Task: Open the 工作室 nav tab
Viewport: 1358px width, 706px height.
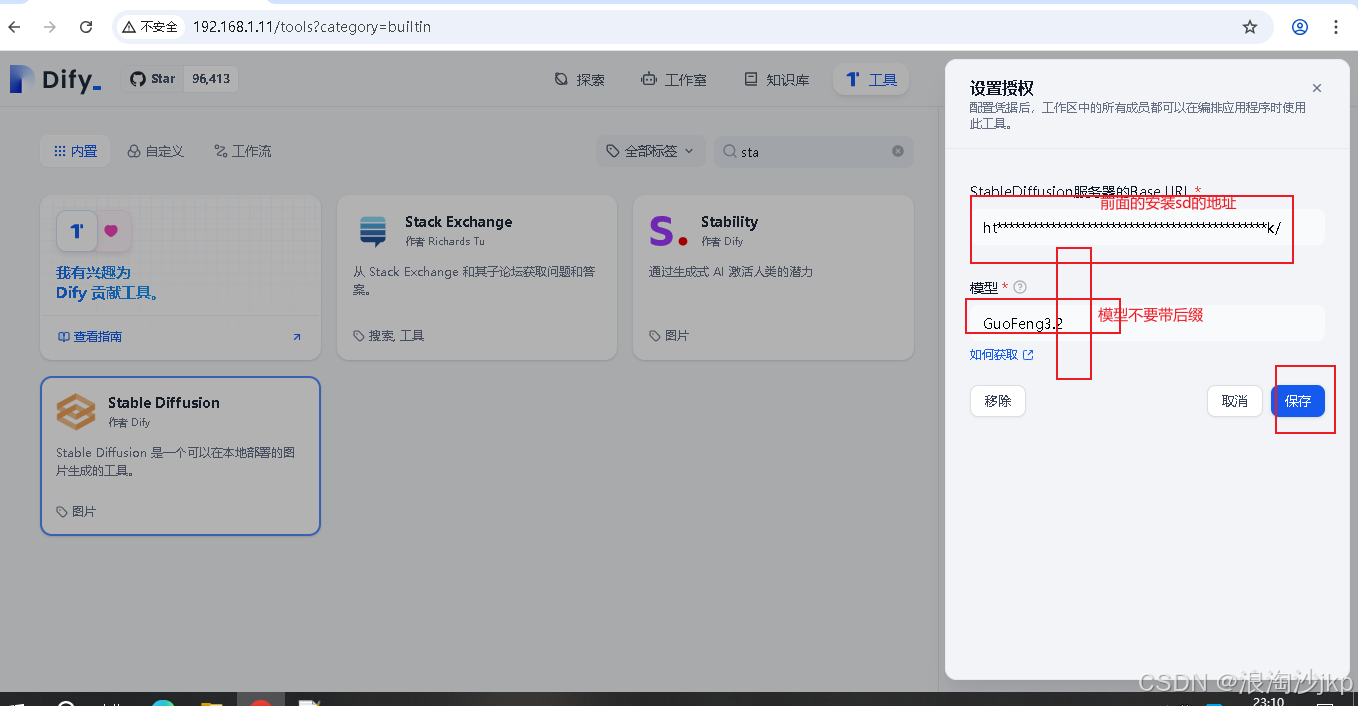Action: [675, 79]
